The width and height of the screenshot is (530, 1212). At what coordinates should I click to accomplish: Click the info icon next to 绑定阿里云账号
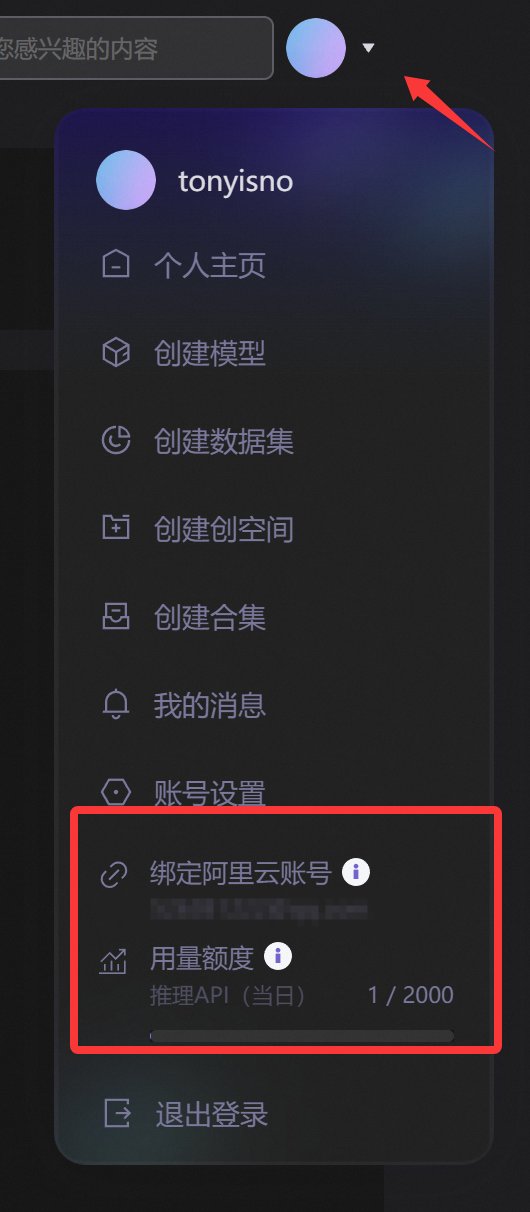(x=356, y=872)
